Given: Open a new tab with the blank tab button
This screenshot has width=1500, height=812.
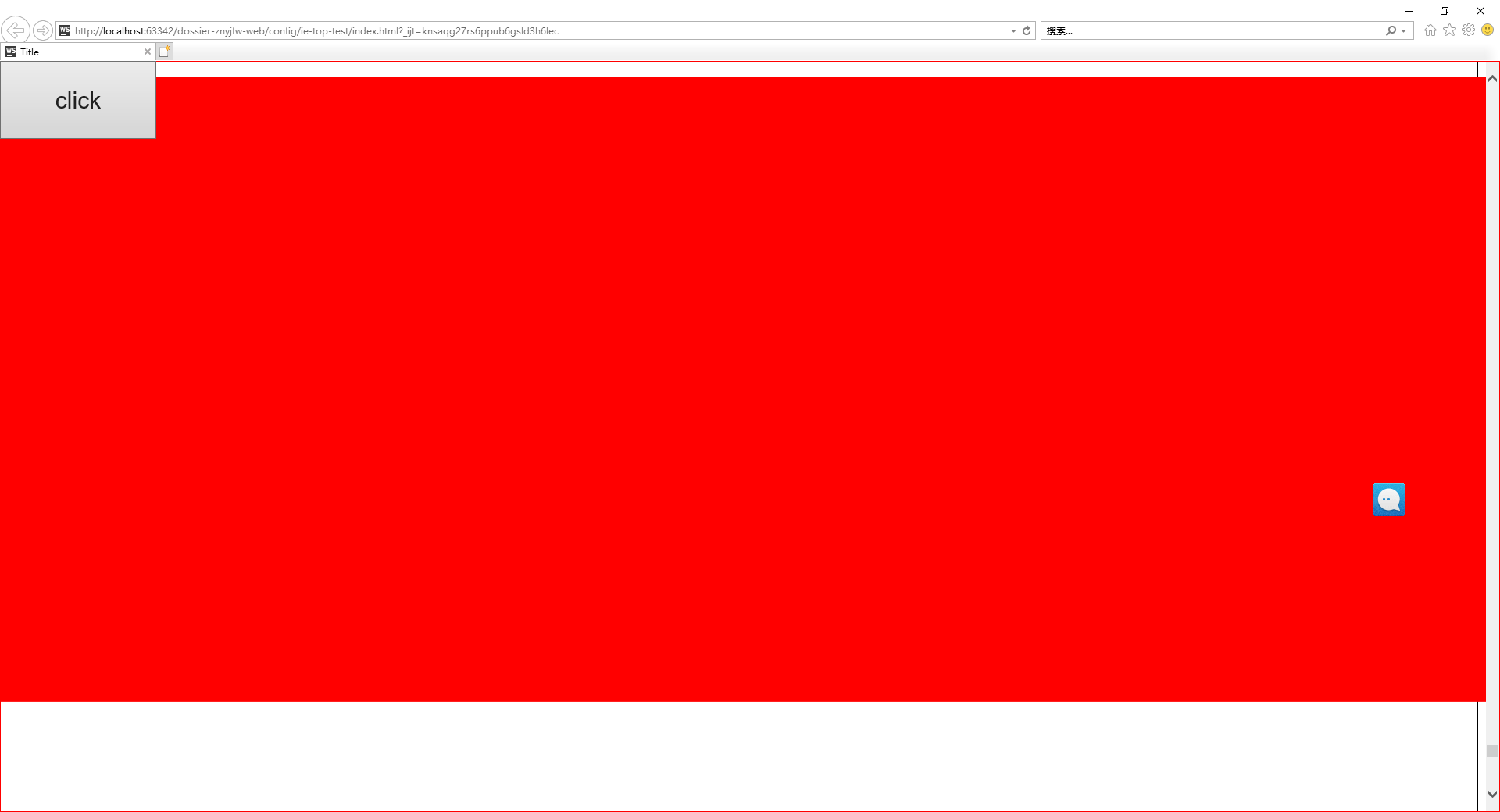Looking at the screenshot, I should click(164, 52).
